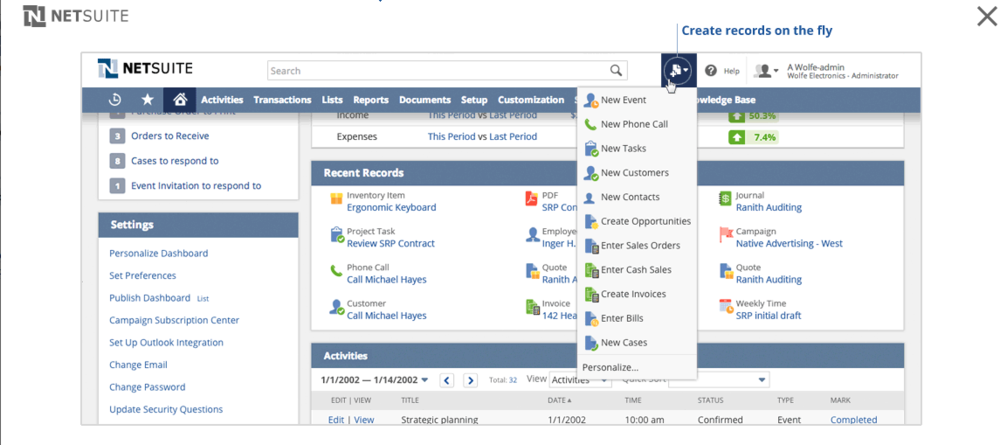
Task: Click the Help question mark icon
Action: 711,71
